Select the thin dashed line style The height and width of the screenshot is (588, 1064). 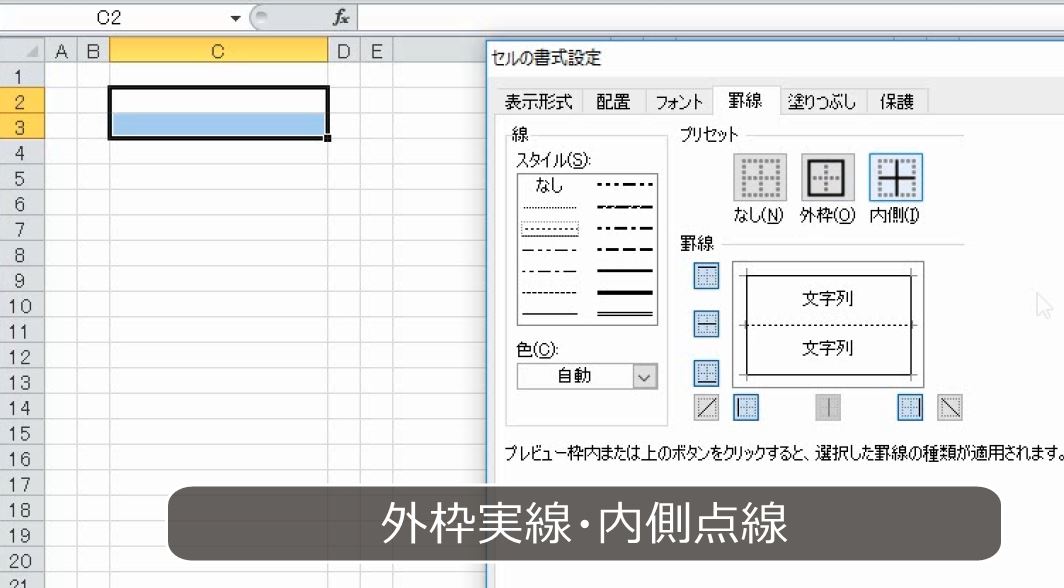point(550,293)
